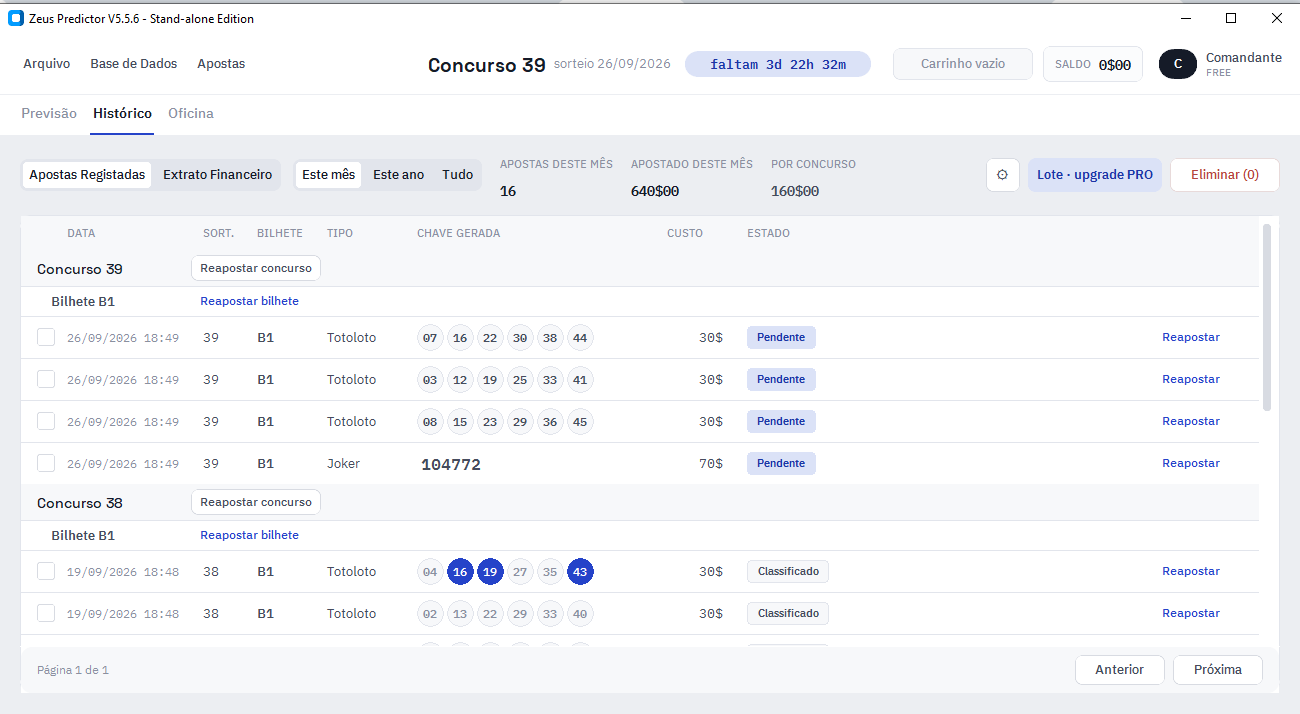Click highlighted ball 43 in Concurso 38
This screenshot has width=1300, height=714.
click(580, 572)
